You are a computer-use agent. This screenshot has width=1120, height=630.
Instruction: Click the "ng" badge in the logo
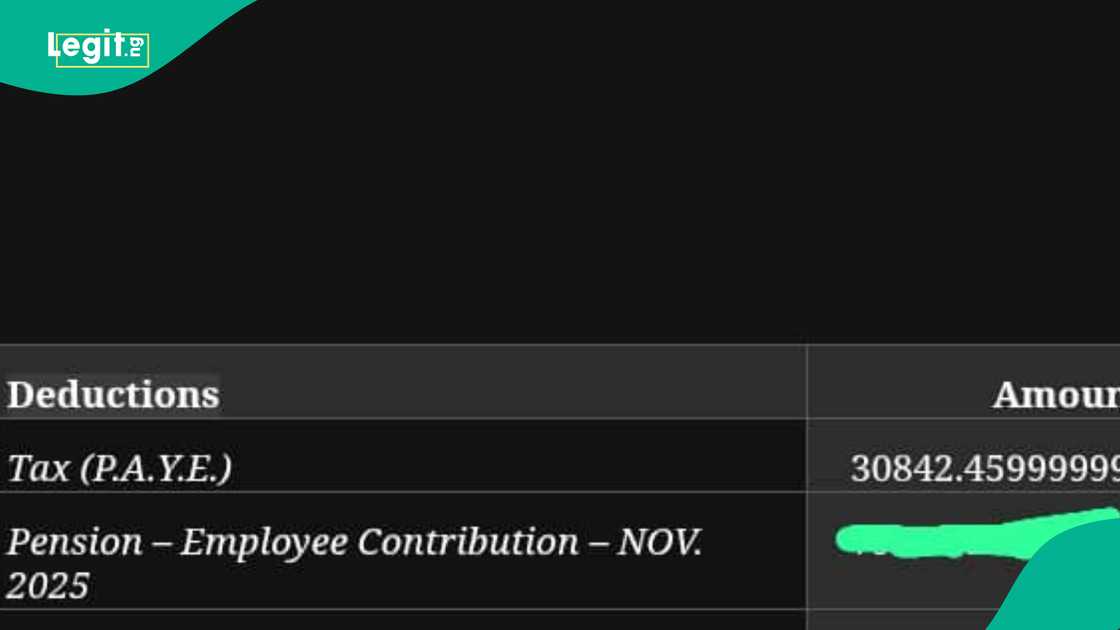(x=136, y=45)
